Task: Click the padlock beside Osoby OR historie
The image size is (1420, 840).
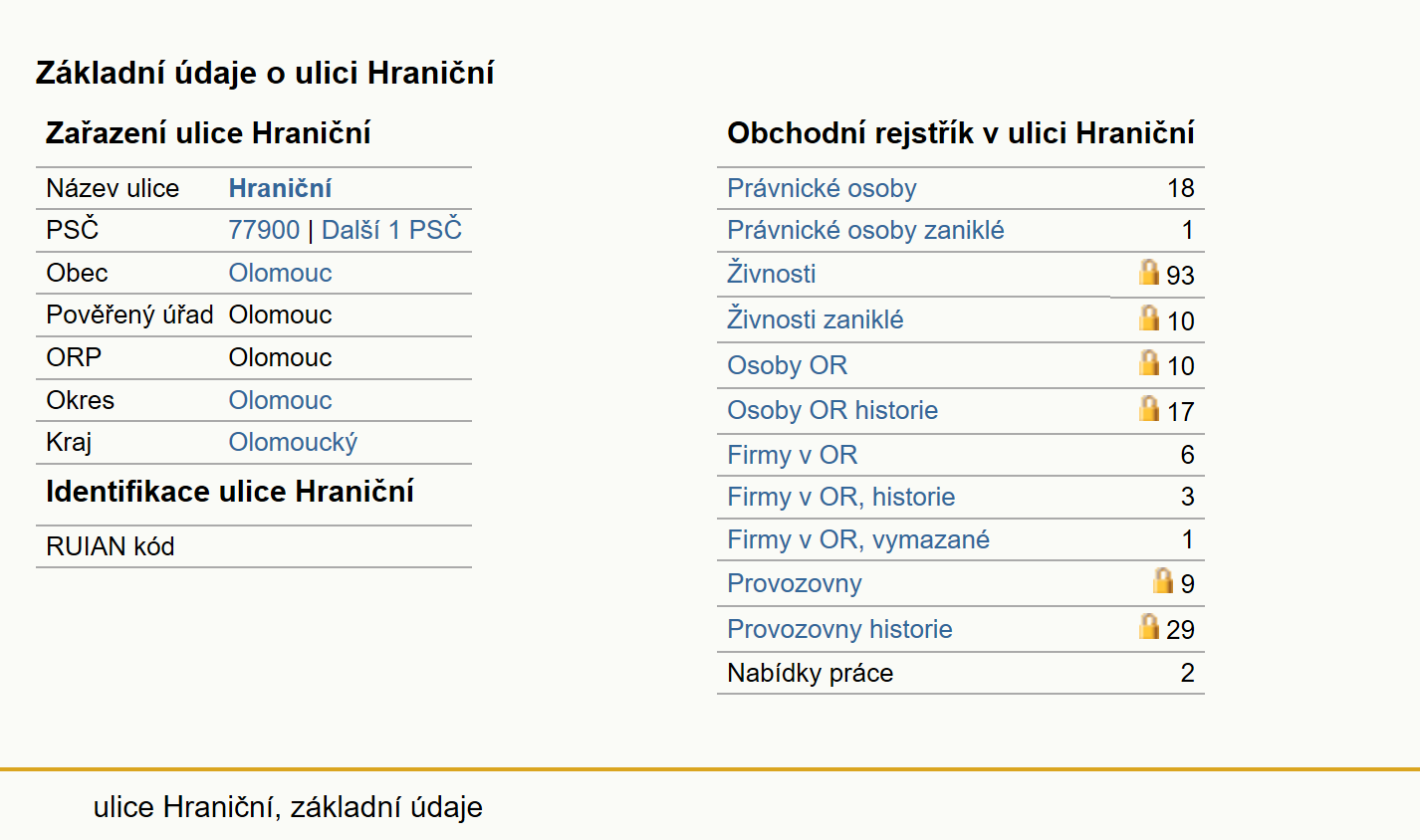Action: [x=1149, y=408]
